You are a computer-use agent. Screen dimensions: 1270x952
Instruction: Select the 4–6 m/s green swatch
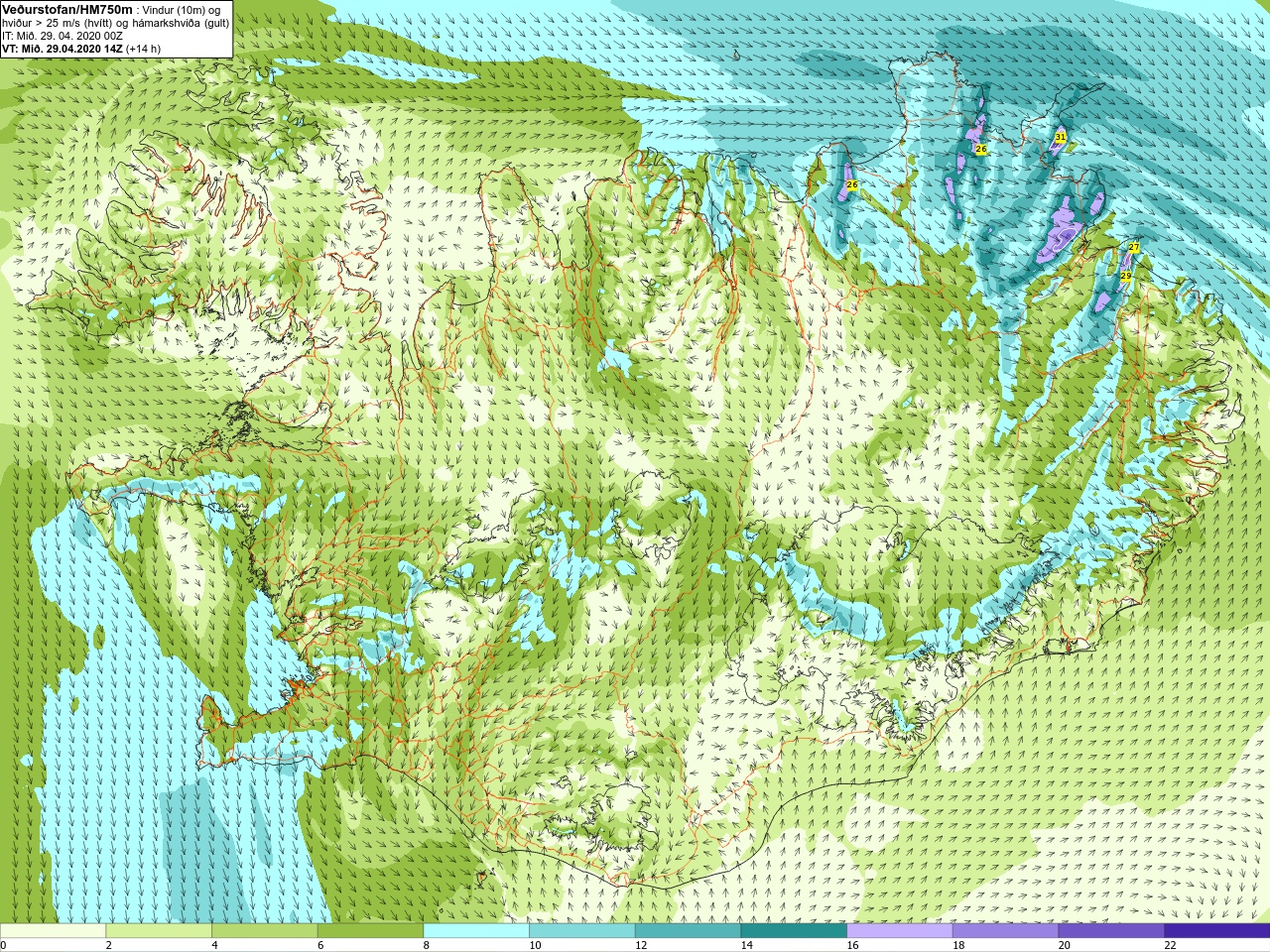[264, 931]
